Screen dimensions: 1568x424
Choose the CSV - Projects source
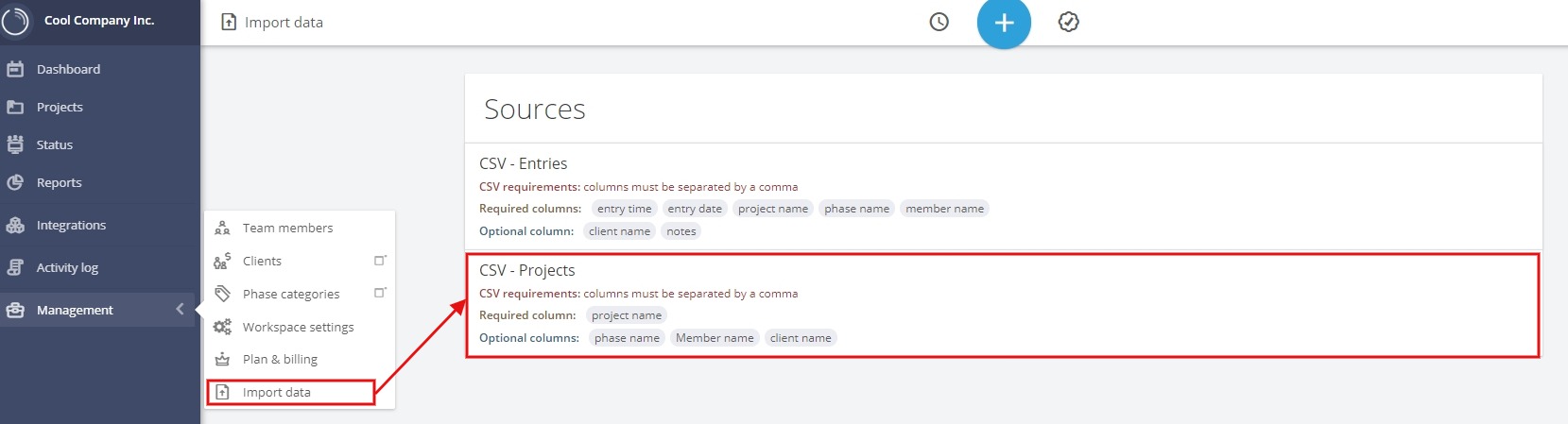1003,304
